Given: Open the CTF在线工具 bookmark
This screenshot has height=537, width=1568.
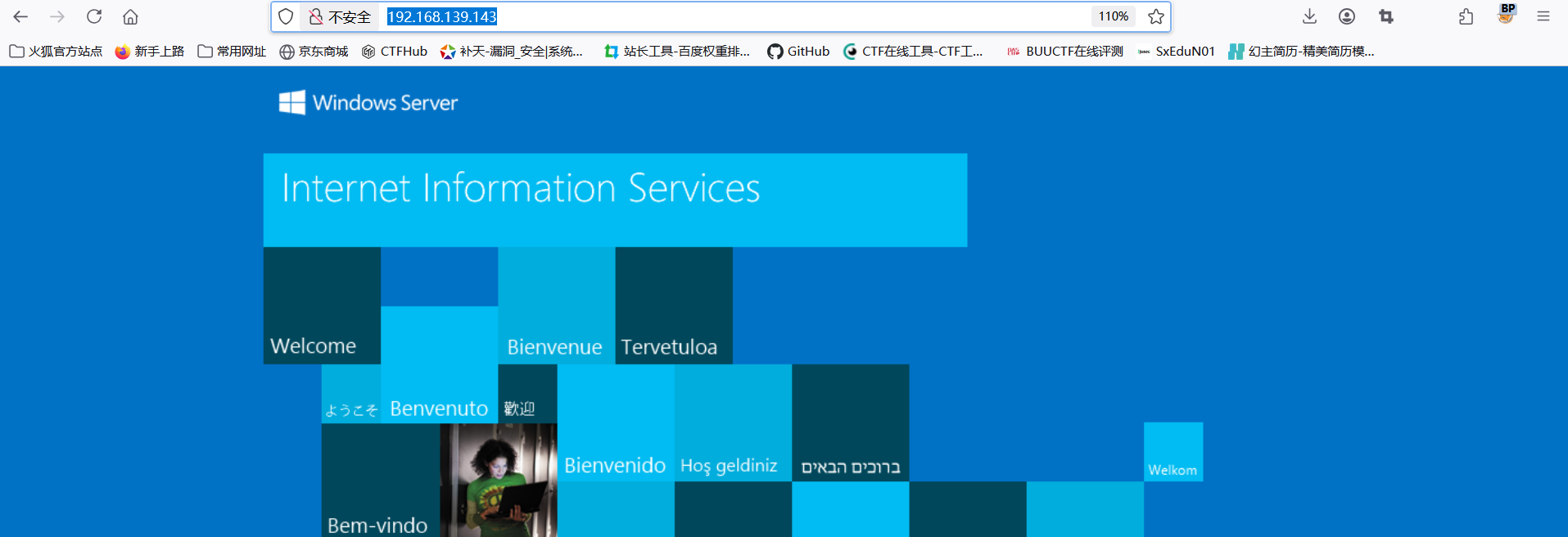Looking at the screenshot, I should tap(913, 51).
